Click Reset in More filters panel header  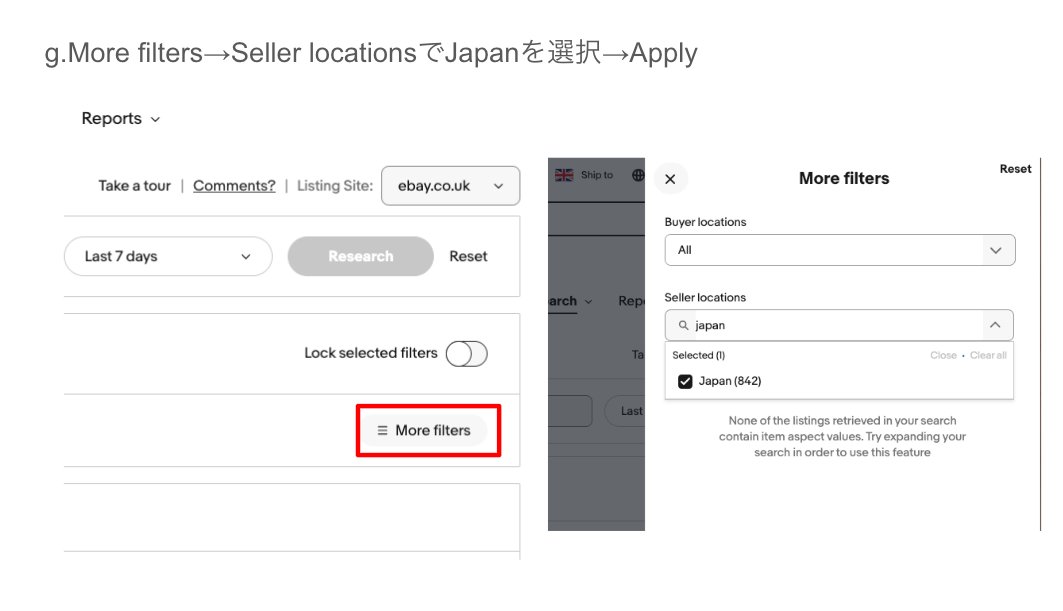1015,169
